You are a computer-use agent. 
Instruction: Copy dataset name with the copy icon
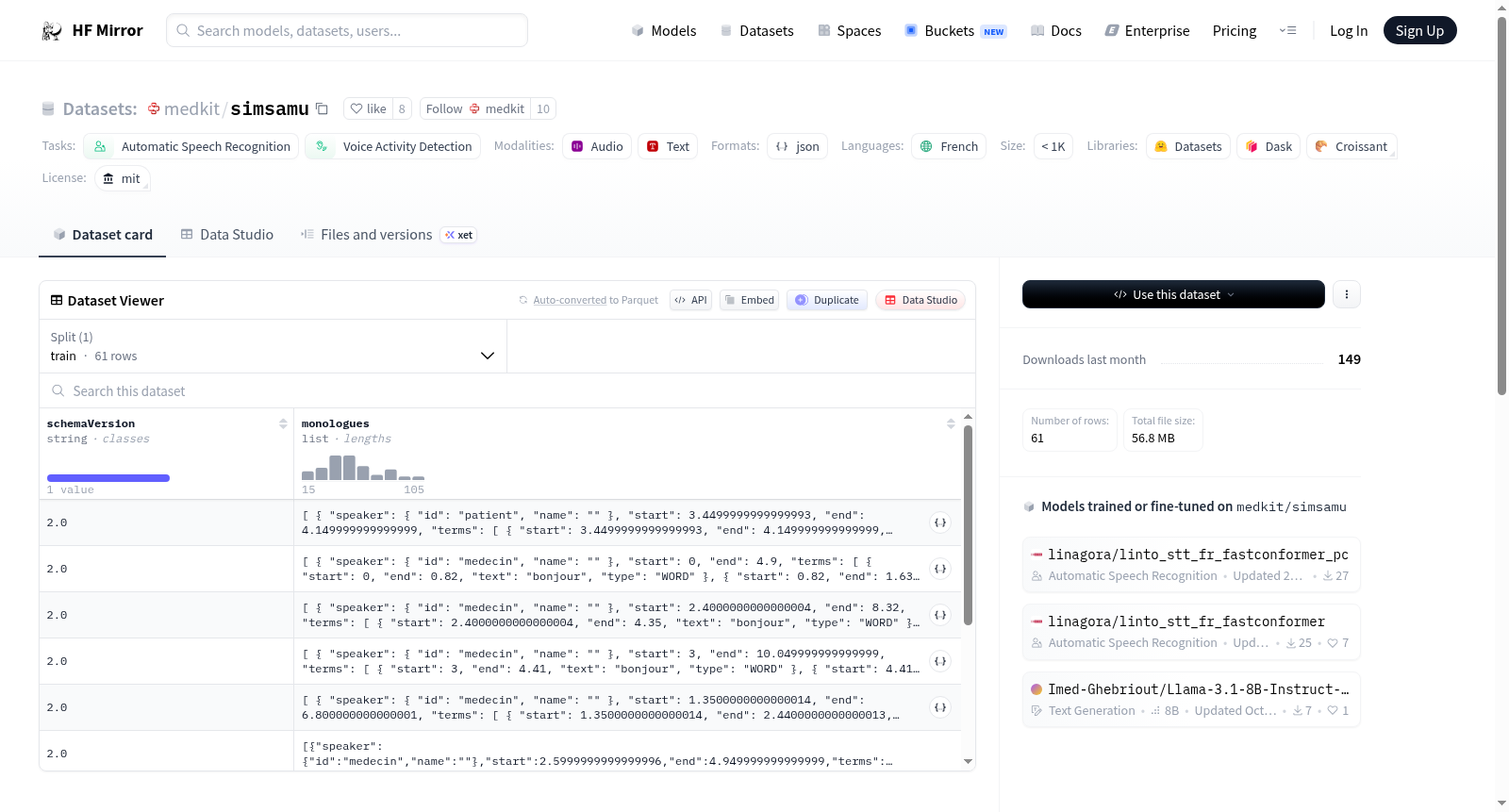[x=322, y=108]
